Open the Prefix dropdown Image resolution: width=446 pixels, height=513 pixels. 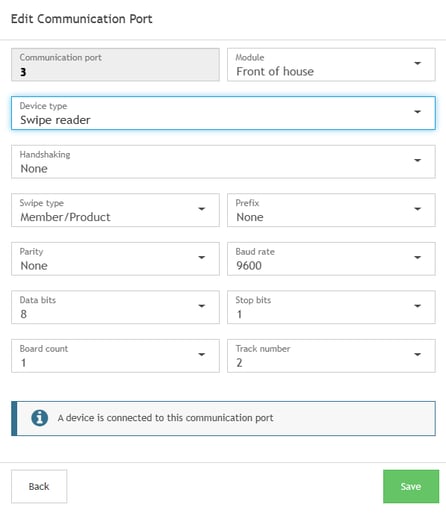(331, 210)
